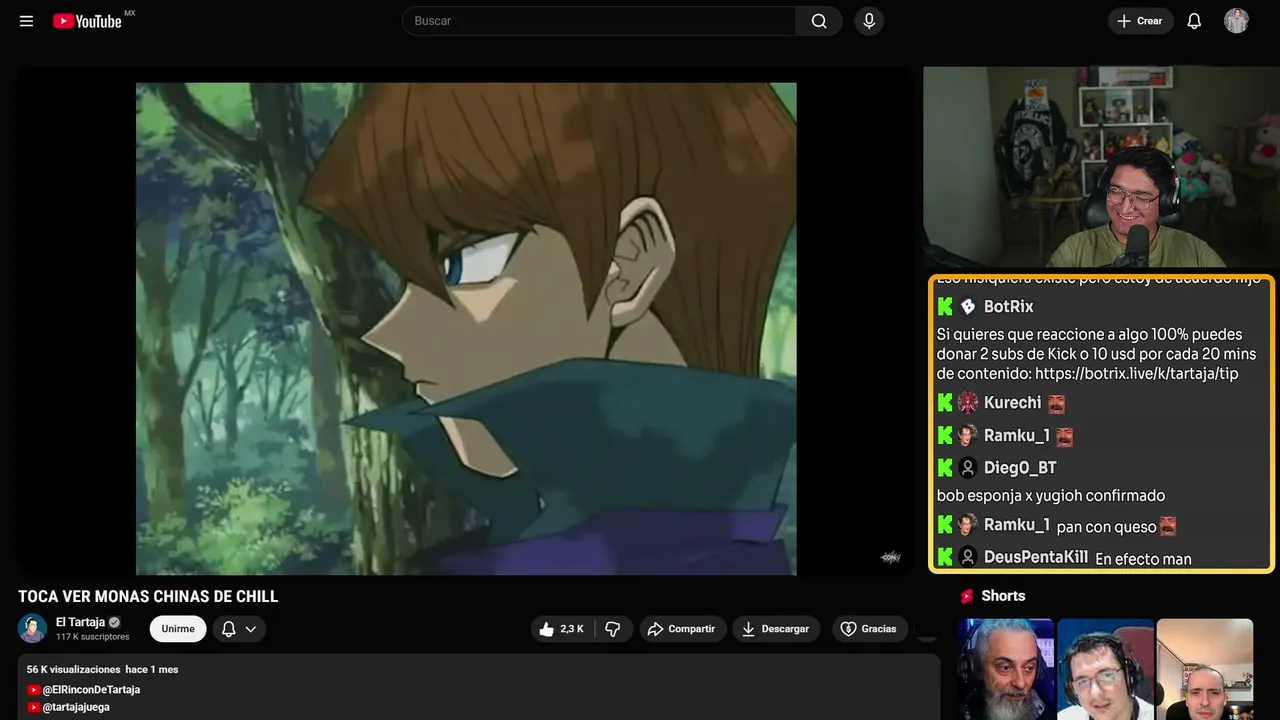
Task: Expand channel notification bell dropdown
Action: [239, 629]
